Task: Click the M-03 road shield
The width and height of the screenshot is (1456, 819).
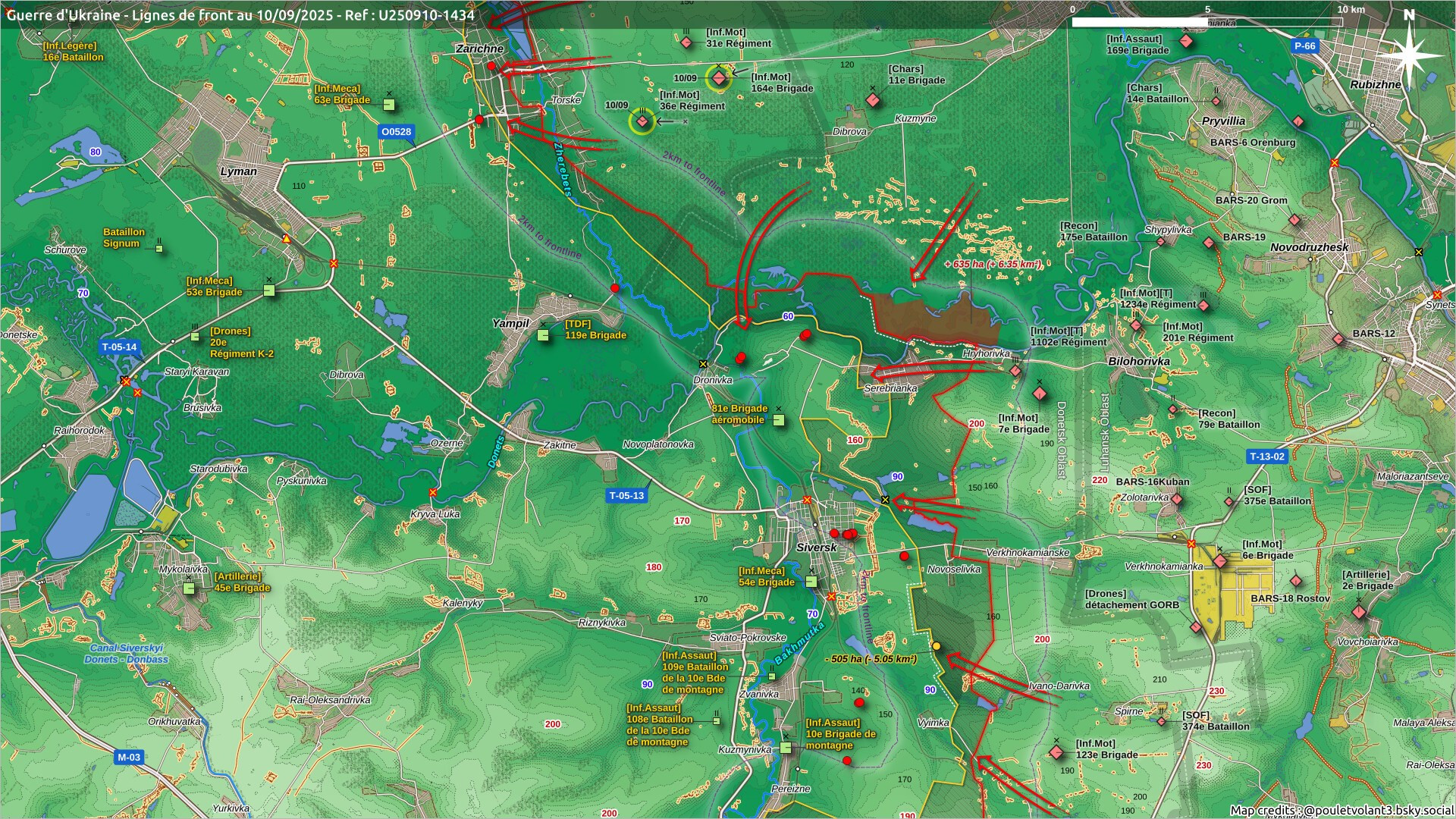Action: point(128,758)
